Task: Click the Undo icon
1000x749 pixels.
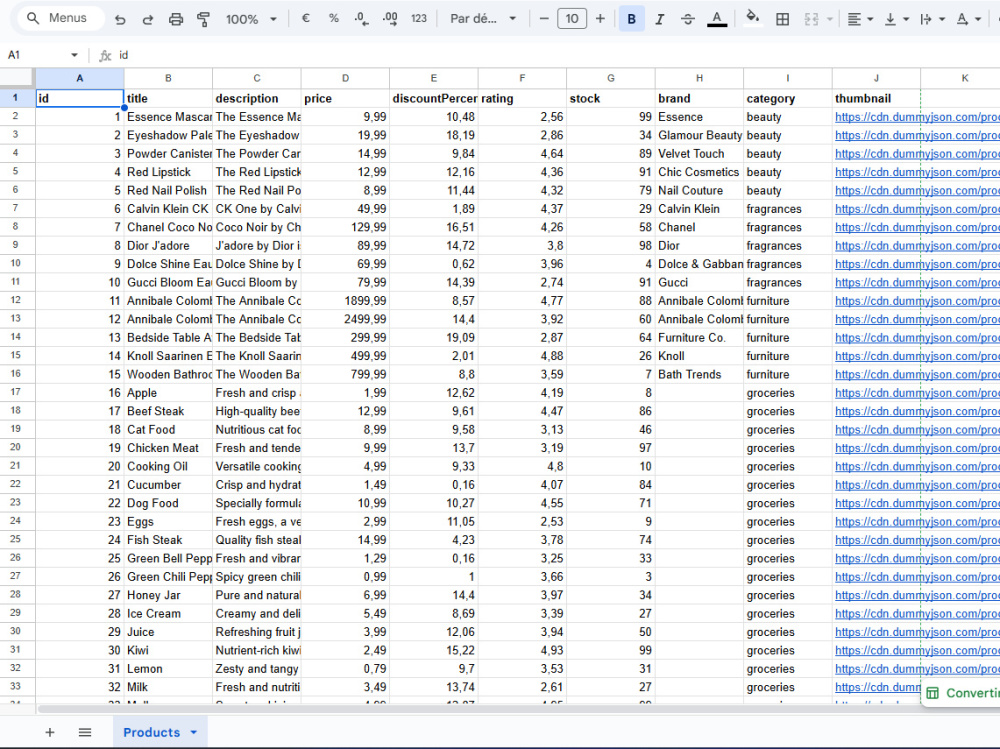Action: (x=120, y=19)
